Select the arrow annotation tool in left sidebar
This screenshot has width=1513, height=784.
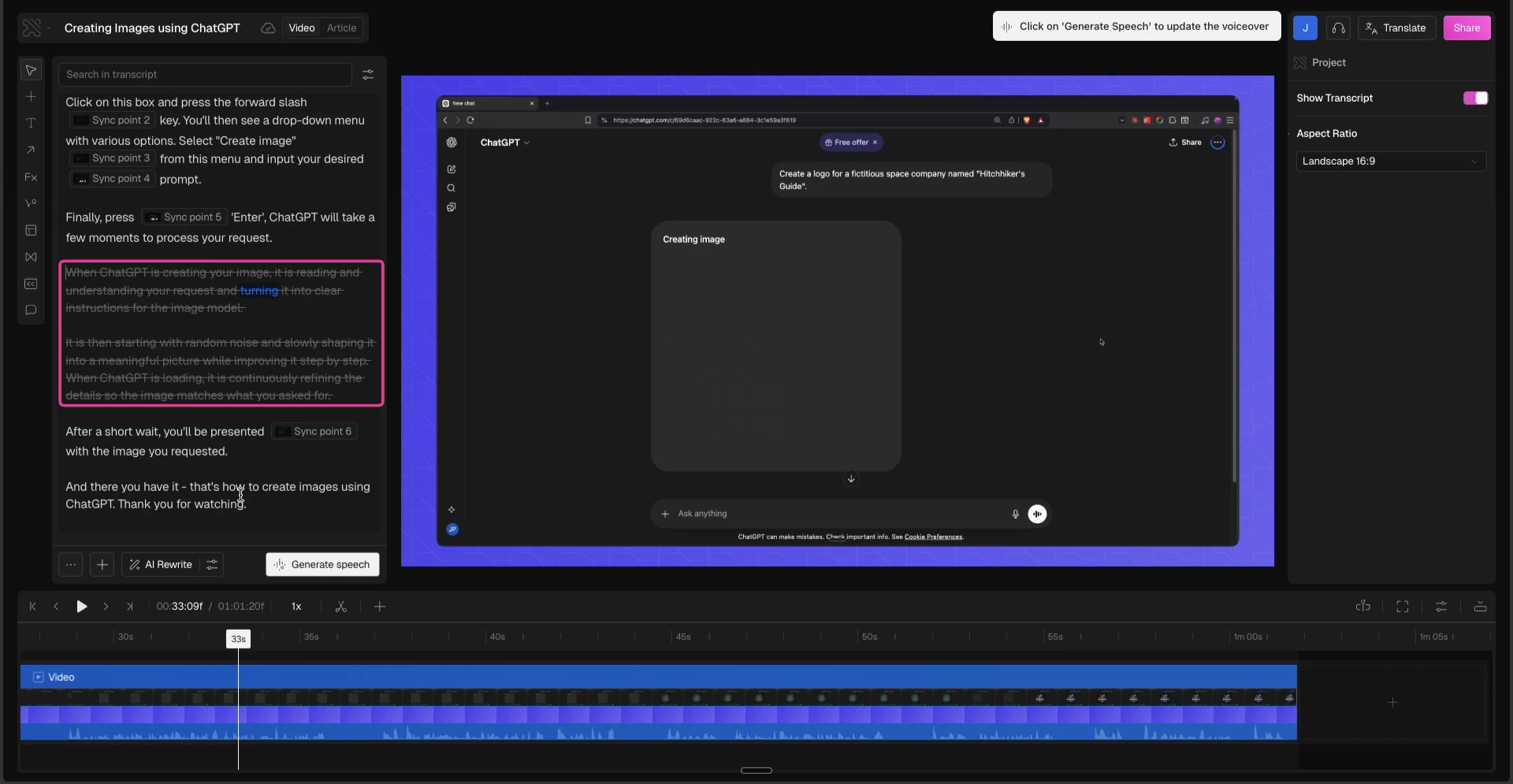[31, 150]
